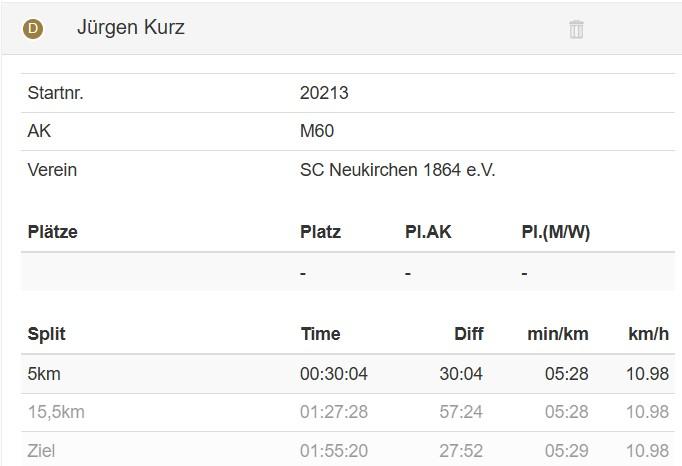Viewport: 682px width, 466px height.
Task: Select the Pl.AK column header
Action: pos(428,232)
